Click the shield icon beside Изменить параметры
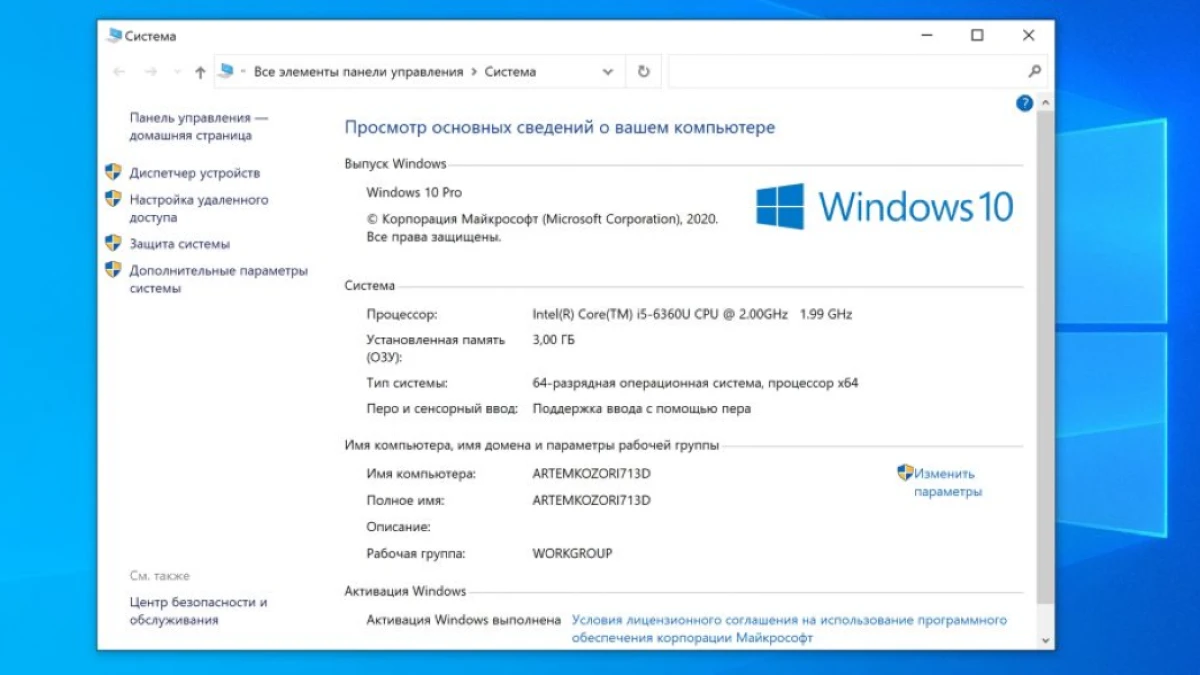 (x=905, y=473)
